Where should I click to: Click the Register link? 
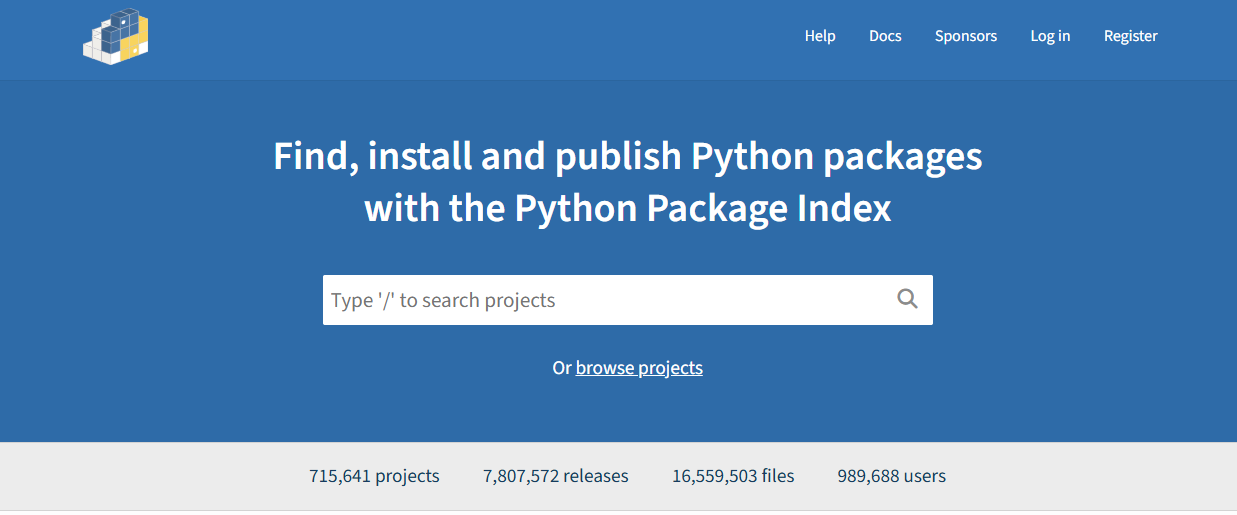pos(1130,36)
